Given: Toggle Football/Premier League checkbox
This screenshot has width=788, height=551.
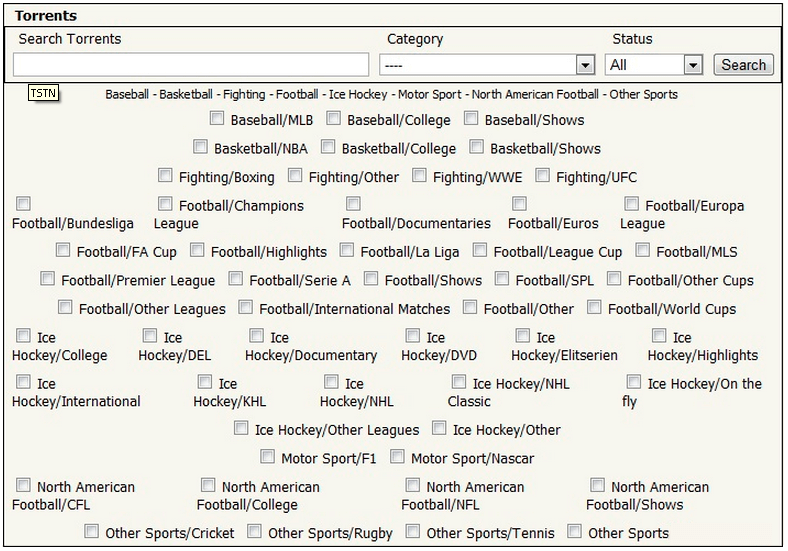Looking at the screenshot, I should [47, 279].
